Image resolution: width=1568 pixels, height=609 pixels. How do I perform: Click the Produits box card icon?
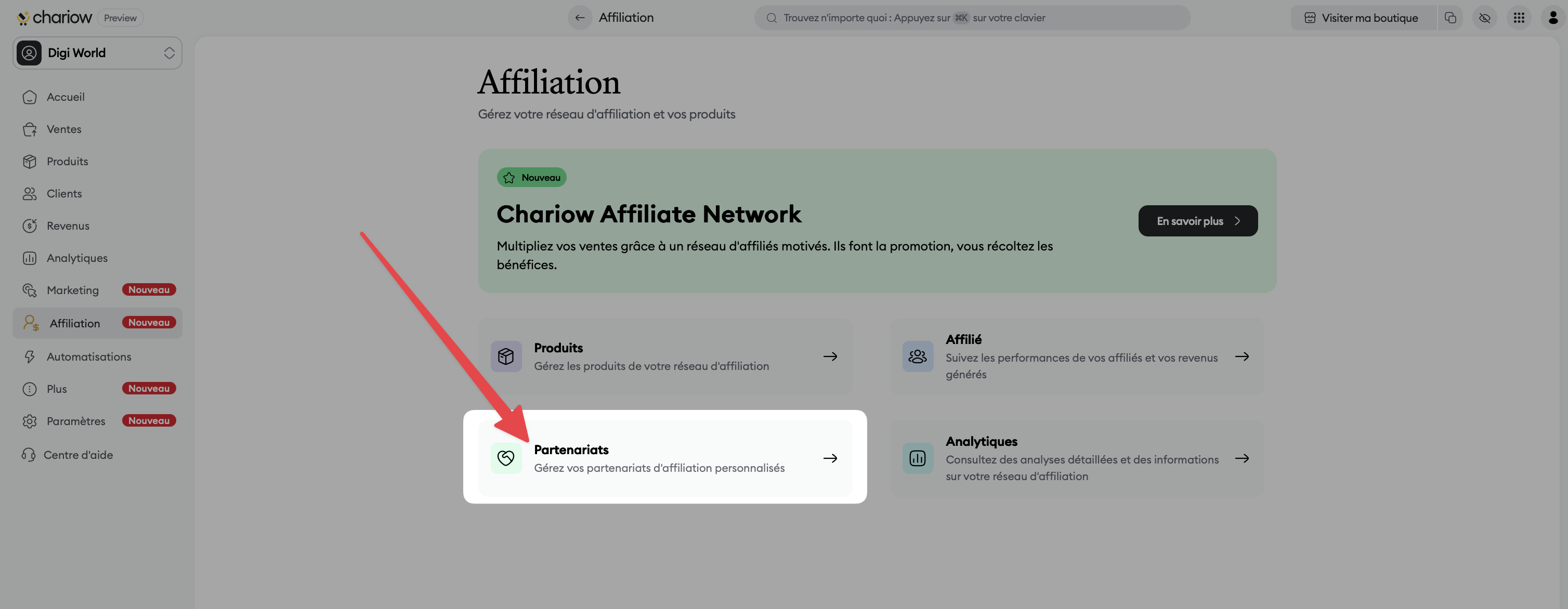pos(506,356)
